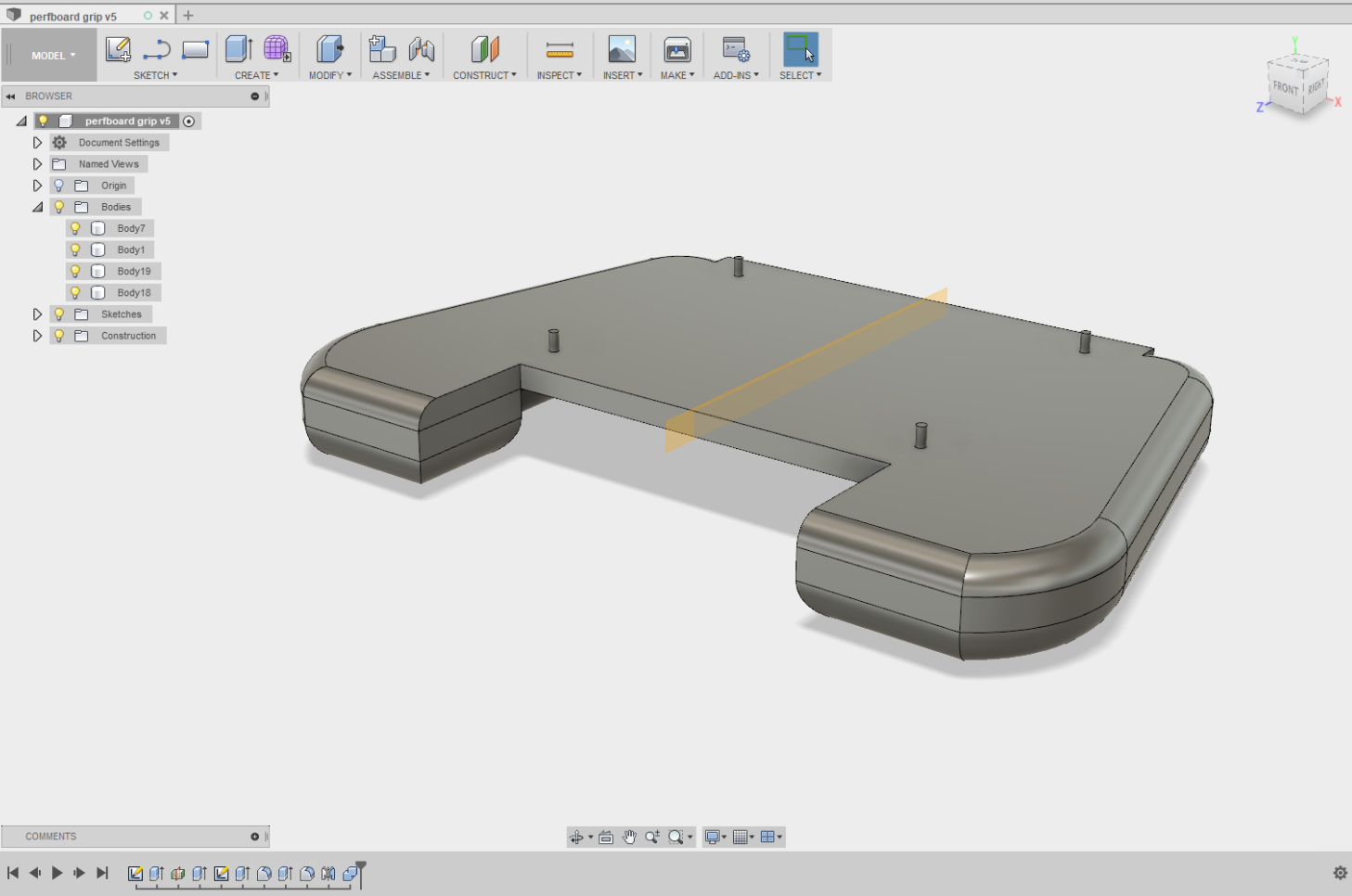The width and height of the screenshot is (1352, 896).
Task: Click the 3D Print Make icon
Action: pos(677,50)
